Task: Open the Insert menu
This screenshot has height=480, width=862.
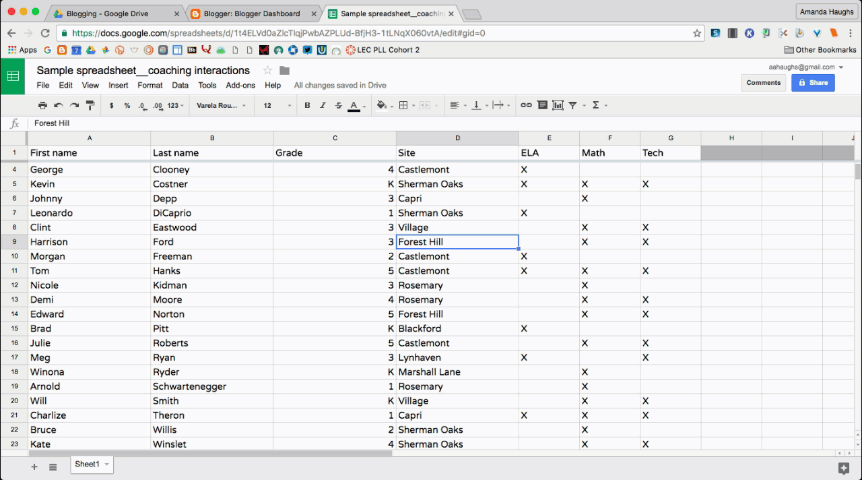Action: 118,85
